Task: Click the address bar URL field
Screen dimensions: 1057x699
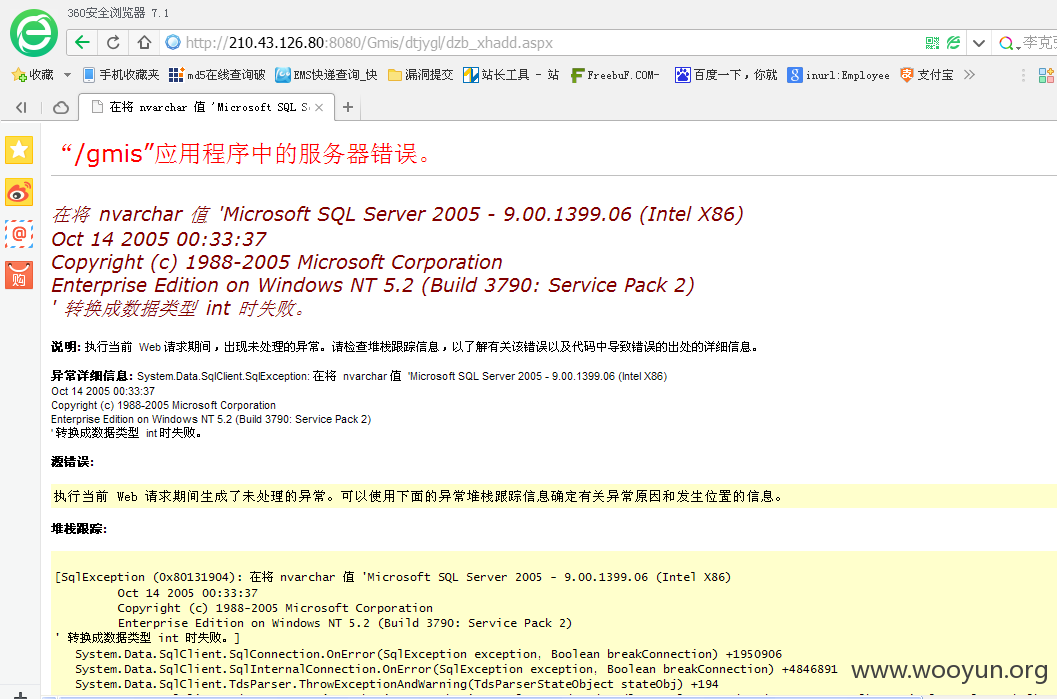Action: pyautogui.click(x=539, y=42)
